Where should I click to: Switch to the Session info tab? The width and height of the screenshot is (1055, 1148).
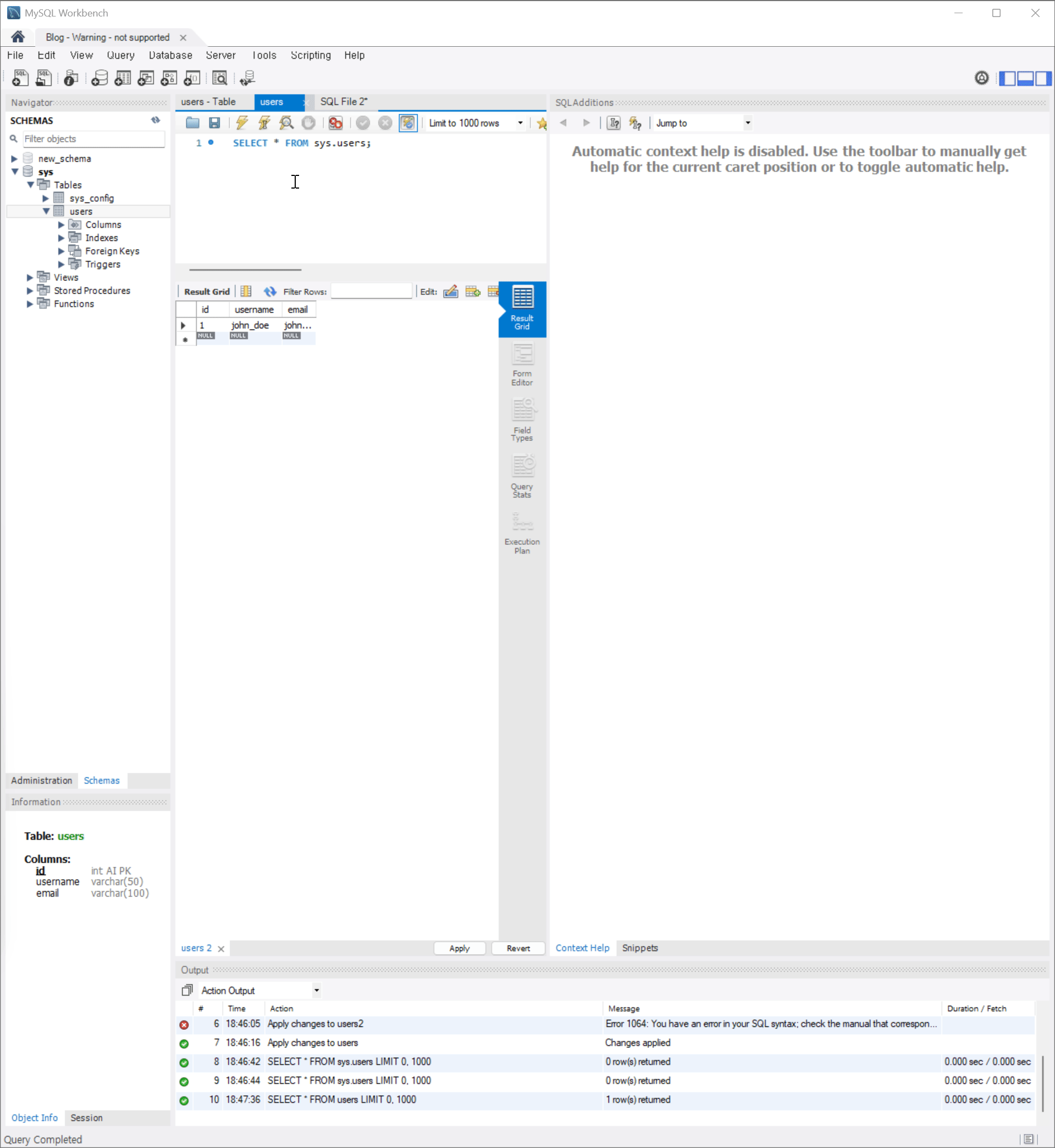coord(86,1118)
